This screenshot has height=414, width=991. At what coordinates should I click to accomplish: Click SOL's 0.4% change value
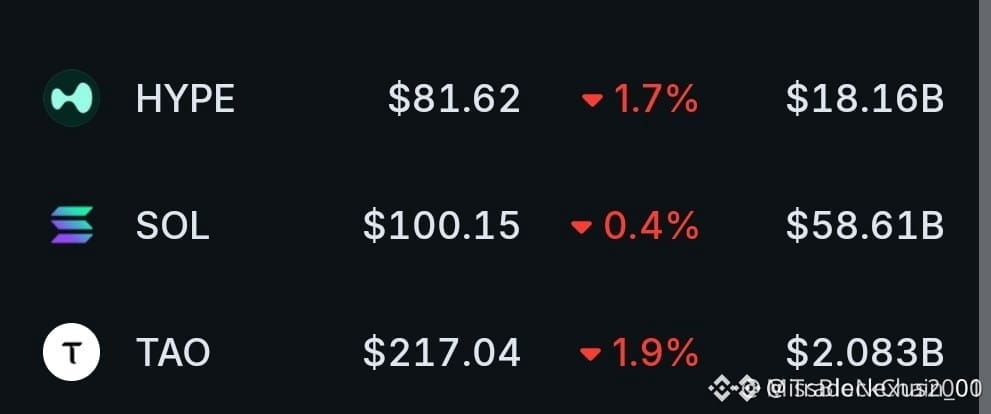point(650,226)
